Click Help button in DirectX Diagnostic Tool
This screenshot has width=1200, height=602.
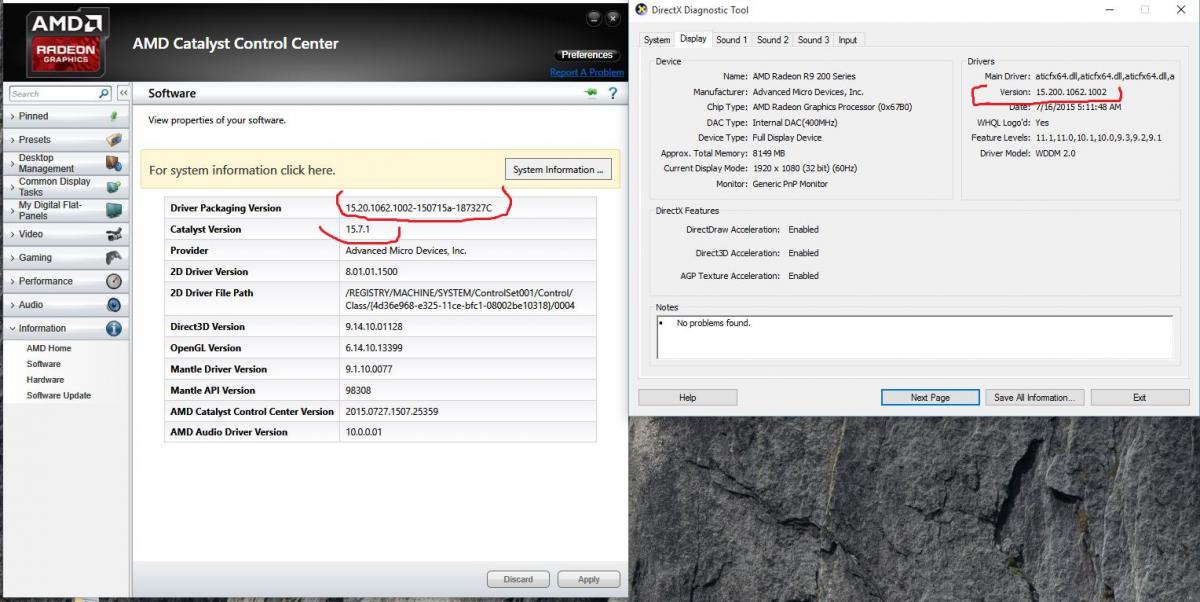[x=687, y=397]
